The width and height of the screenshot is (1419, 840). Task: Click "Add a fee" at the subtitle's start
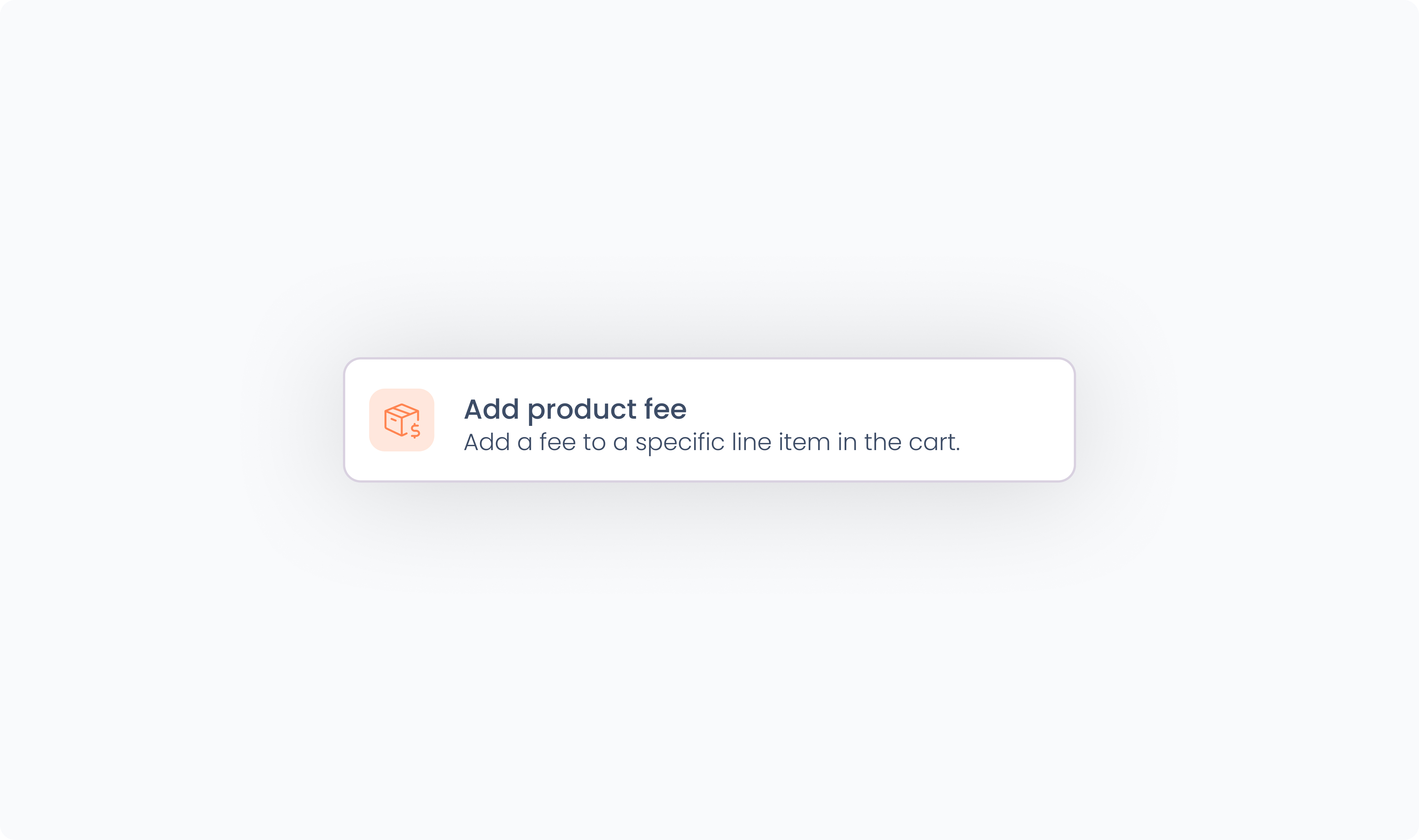tap(520, 442)
